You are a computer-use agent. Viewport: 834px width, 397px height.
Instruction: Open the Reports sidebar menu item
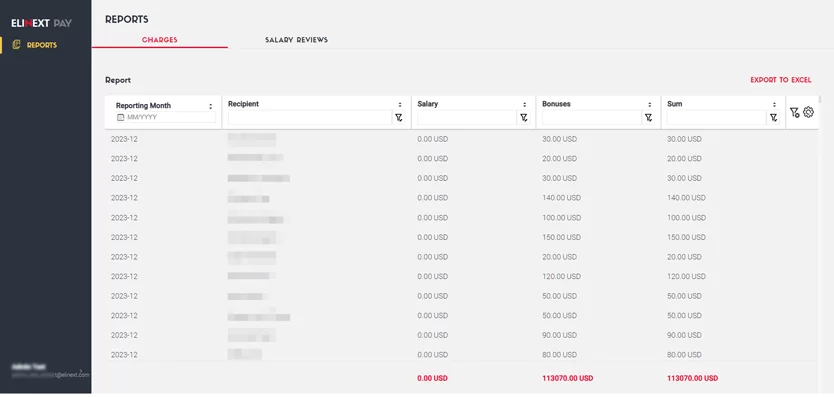(x=35, y=45)
